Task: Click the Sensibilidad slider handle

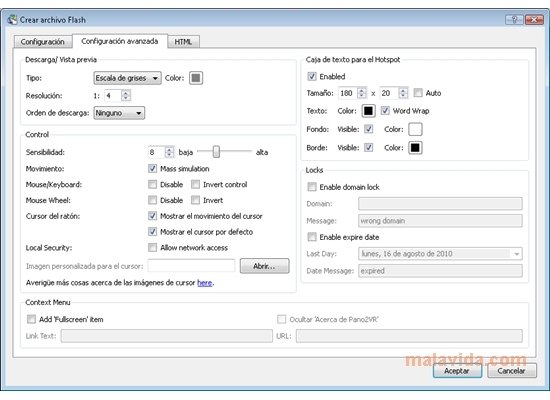Action: (x=216, y=152)
